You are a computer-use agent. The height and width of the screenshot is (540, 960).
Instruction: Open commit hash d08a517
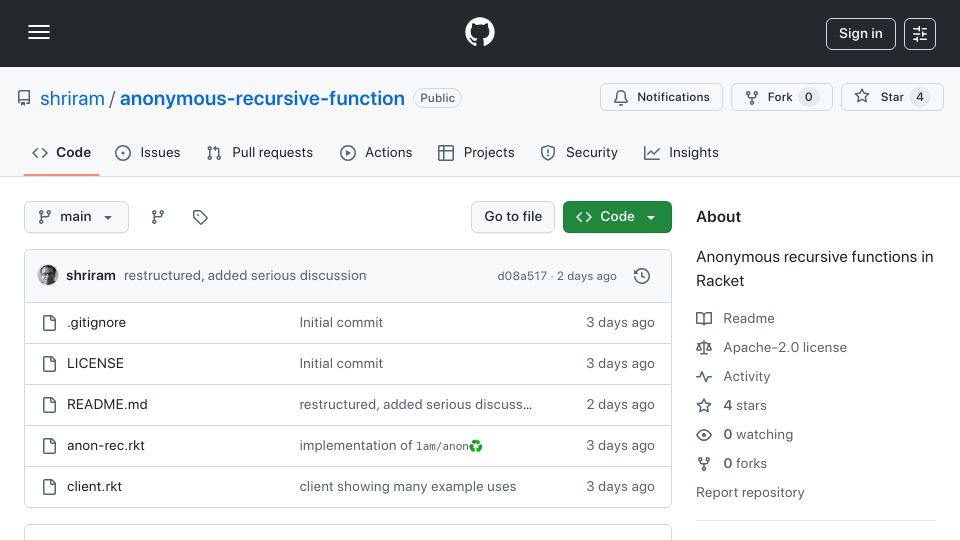(x=522, y=276)
